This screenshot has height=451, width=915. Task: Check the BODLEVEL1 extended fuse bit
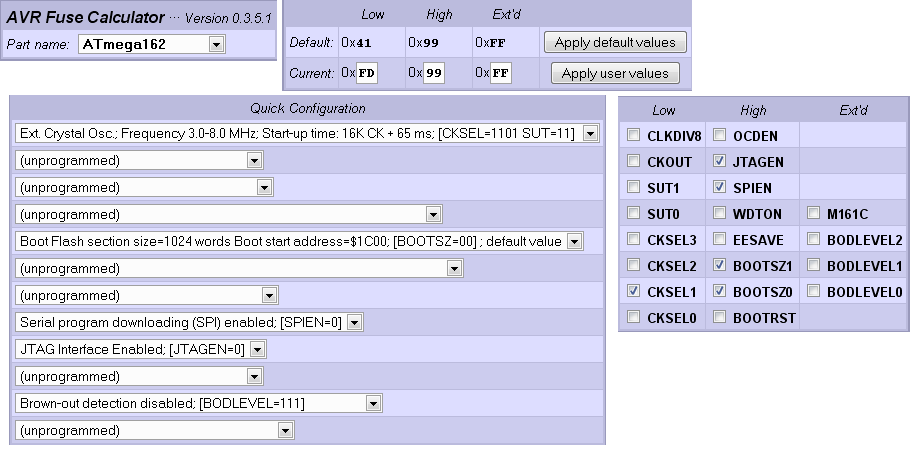coord(813,265)
